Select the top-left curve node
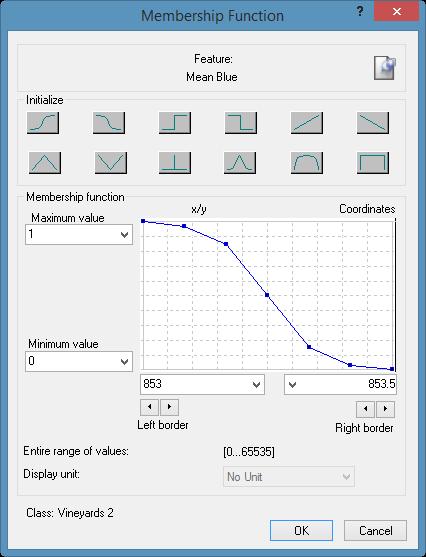This screenshot has height=557, width=426. coord(143,221)
